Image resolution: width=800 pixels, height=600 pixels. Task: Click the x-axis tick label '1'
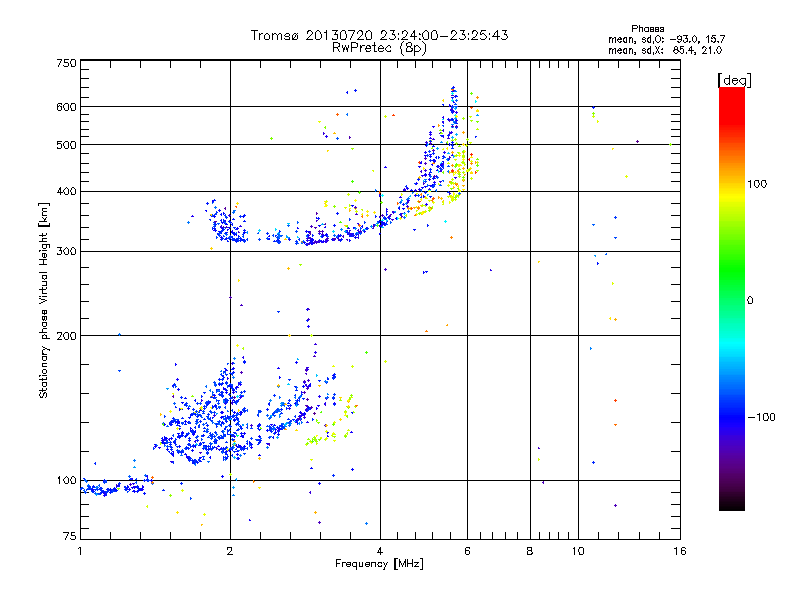(80, 551)
